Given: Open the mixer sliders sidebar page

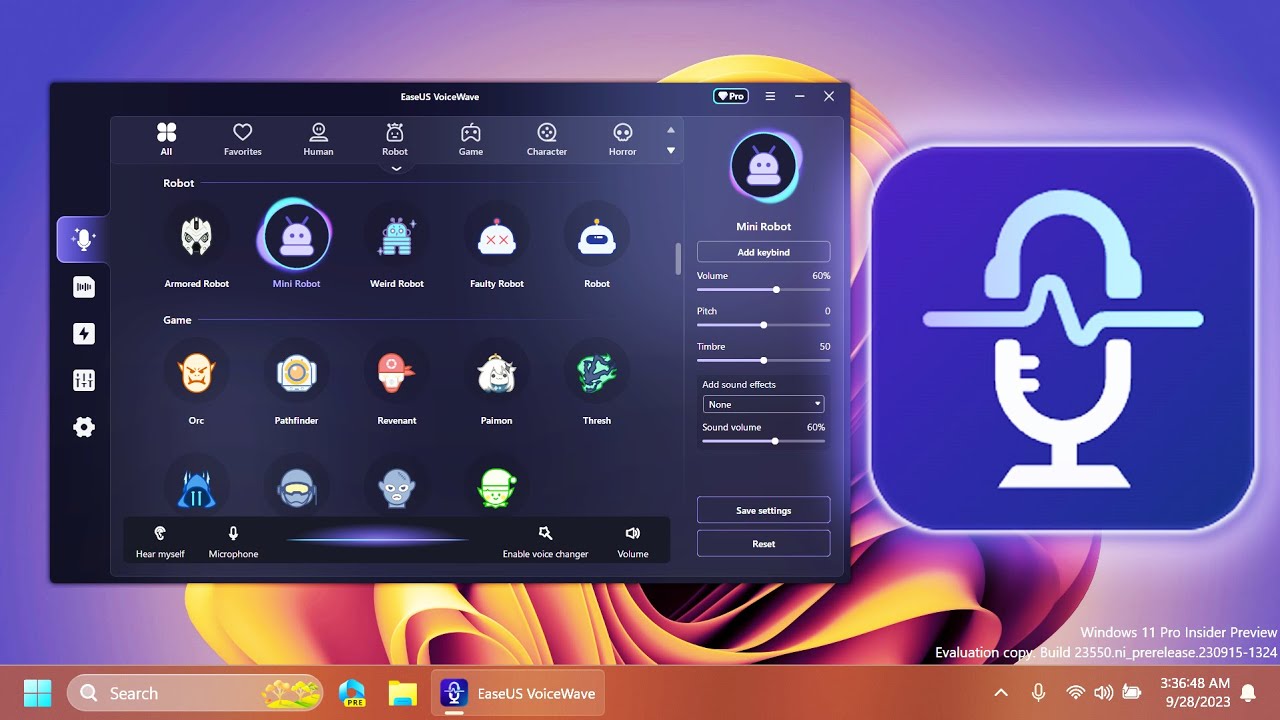Looking at the screenshot, I should (x=83, y=380).
